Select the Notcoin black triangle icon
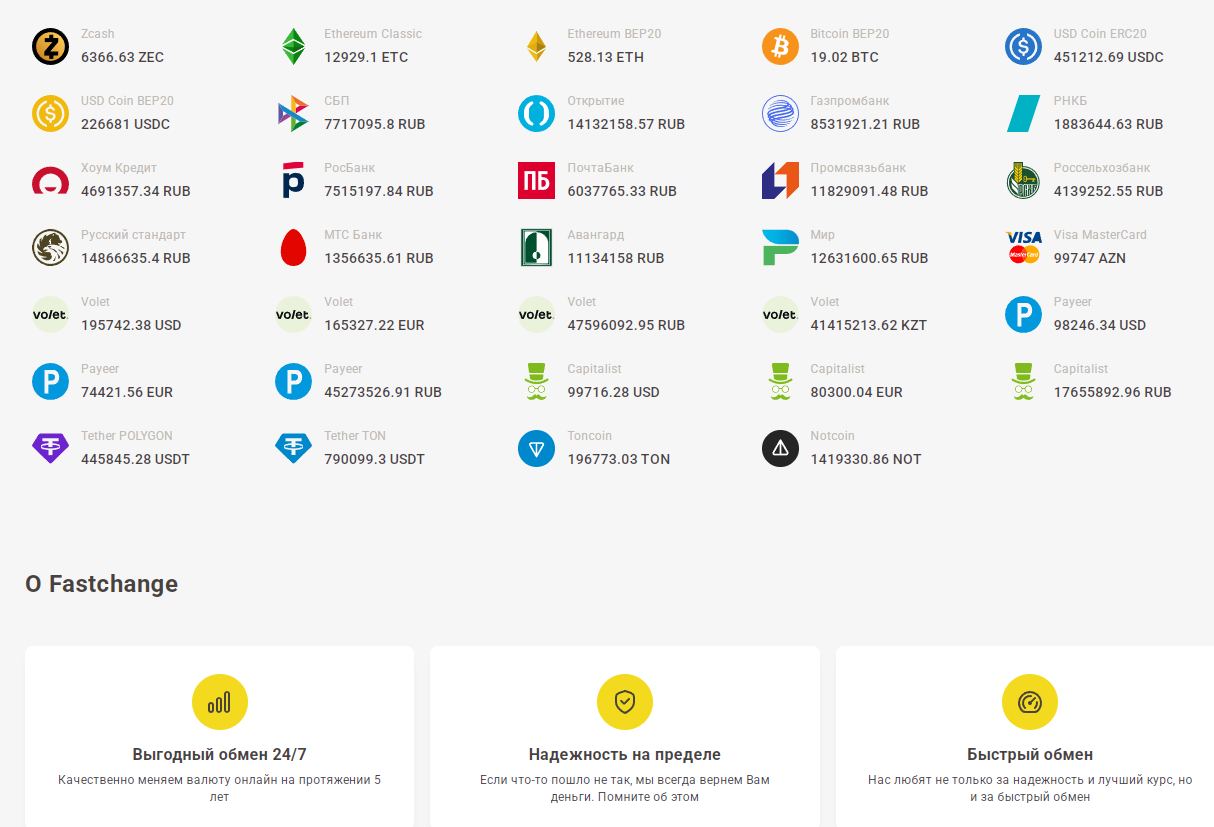The height and width of the screenshot is (827, 1214). (x=780, y=448)
